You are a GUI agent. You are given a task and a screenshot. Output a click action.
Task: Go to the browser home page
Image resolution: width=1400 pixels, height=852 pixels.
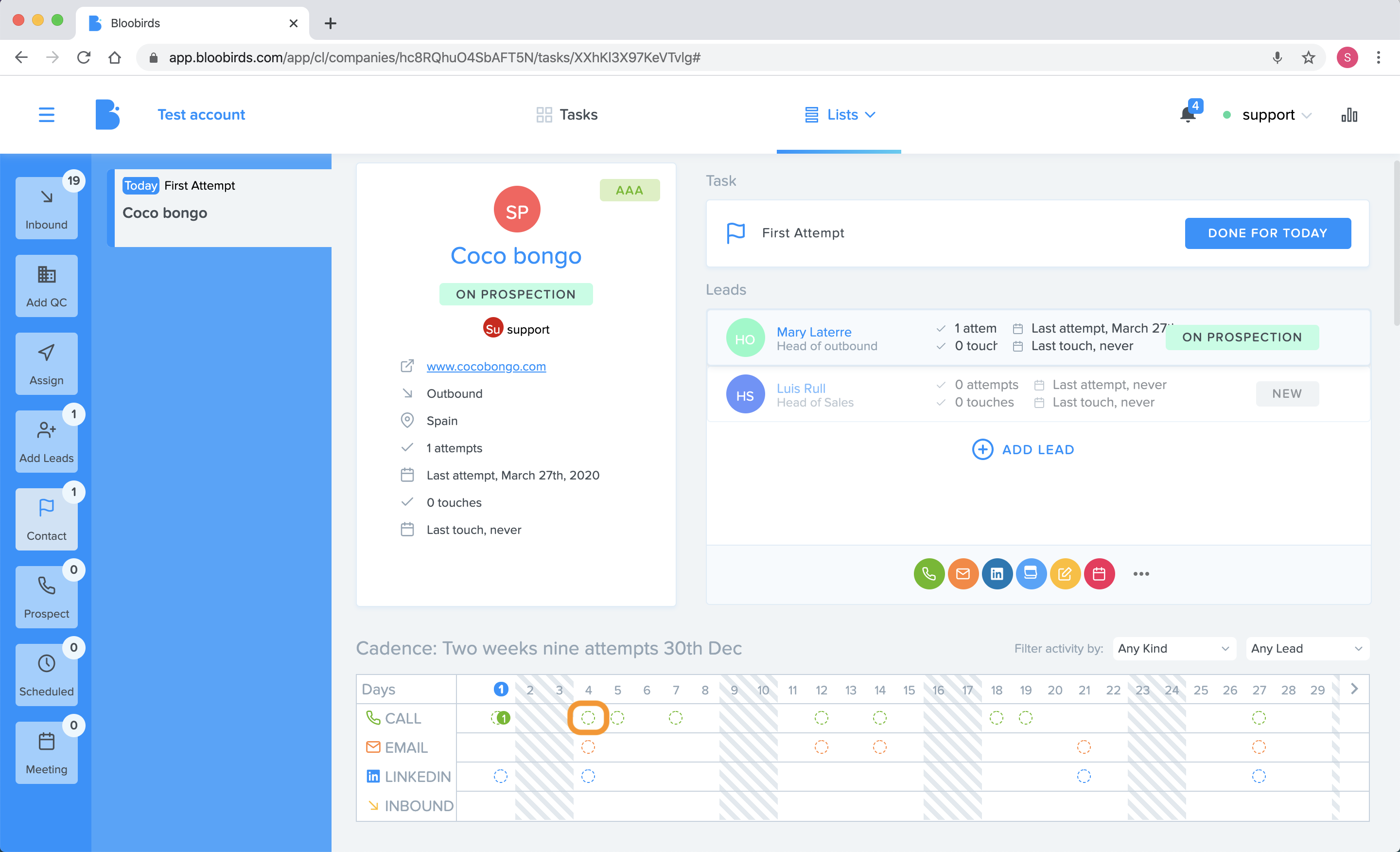pyautogui.click(x=115, y=57)
